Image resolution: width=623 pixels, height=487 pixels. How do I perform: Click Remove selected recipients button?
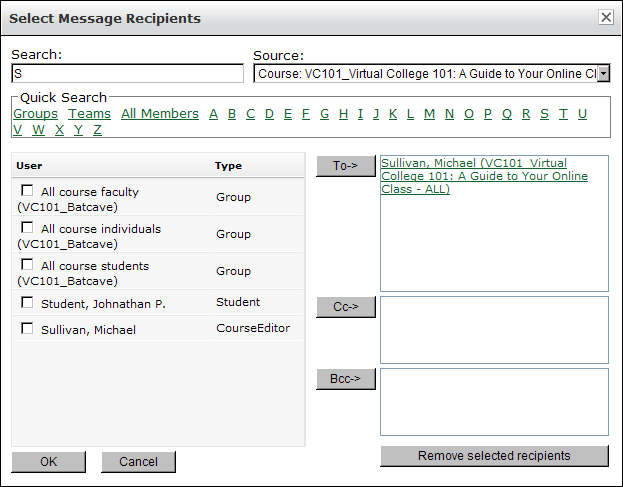point(494,456)
